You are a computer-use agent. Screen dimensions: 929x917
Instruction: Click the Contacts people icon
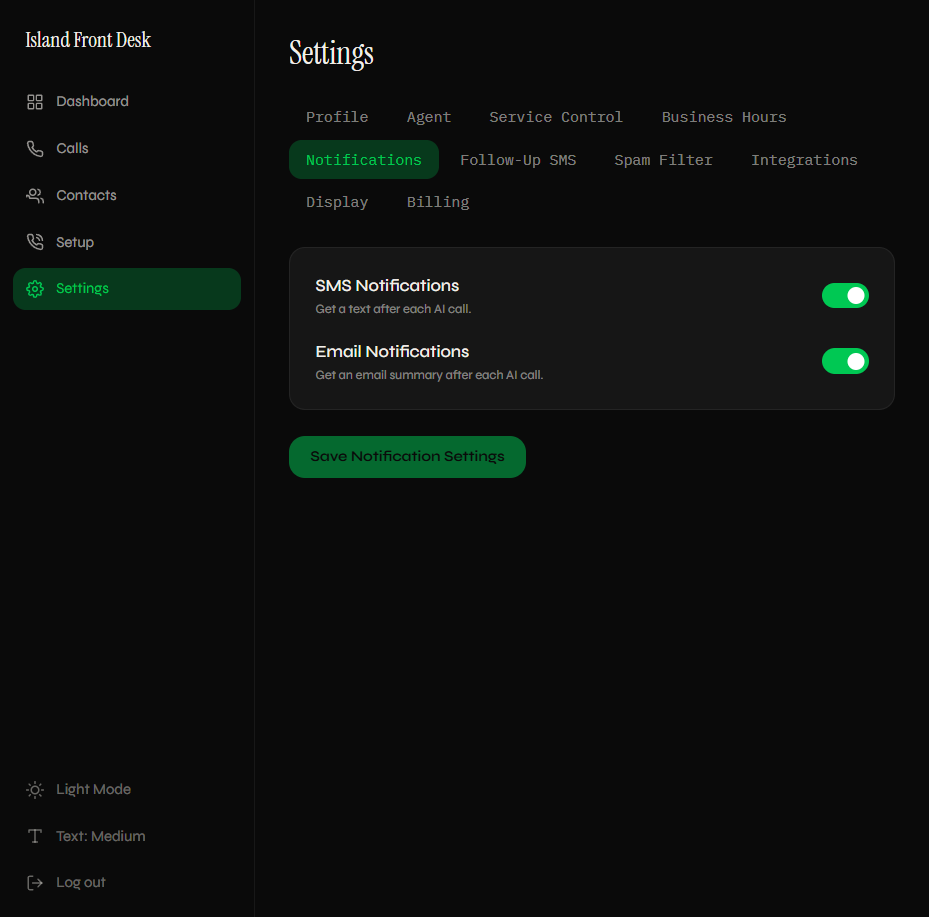34,195
